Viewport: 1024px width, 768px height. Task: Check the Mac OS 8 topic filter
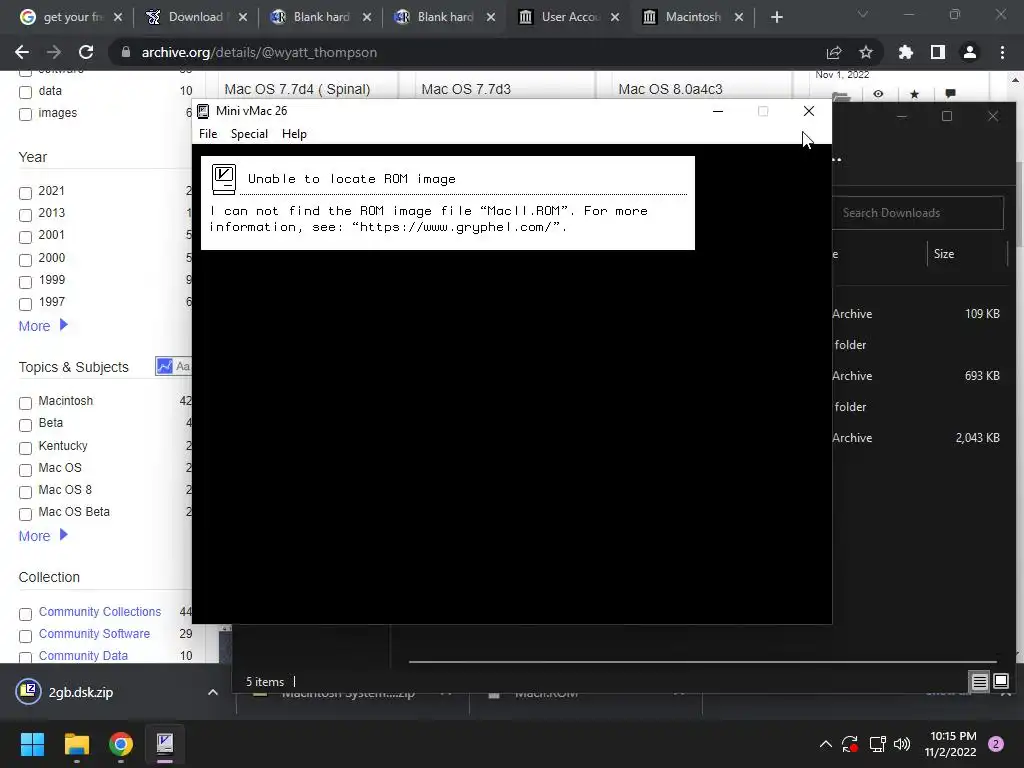tap(25, 492)
